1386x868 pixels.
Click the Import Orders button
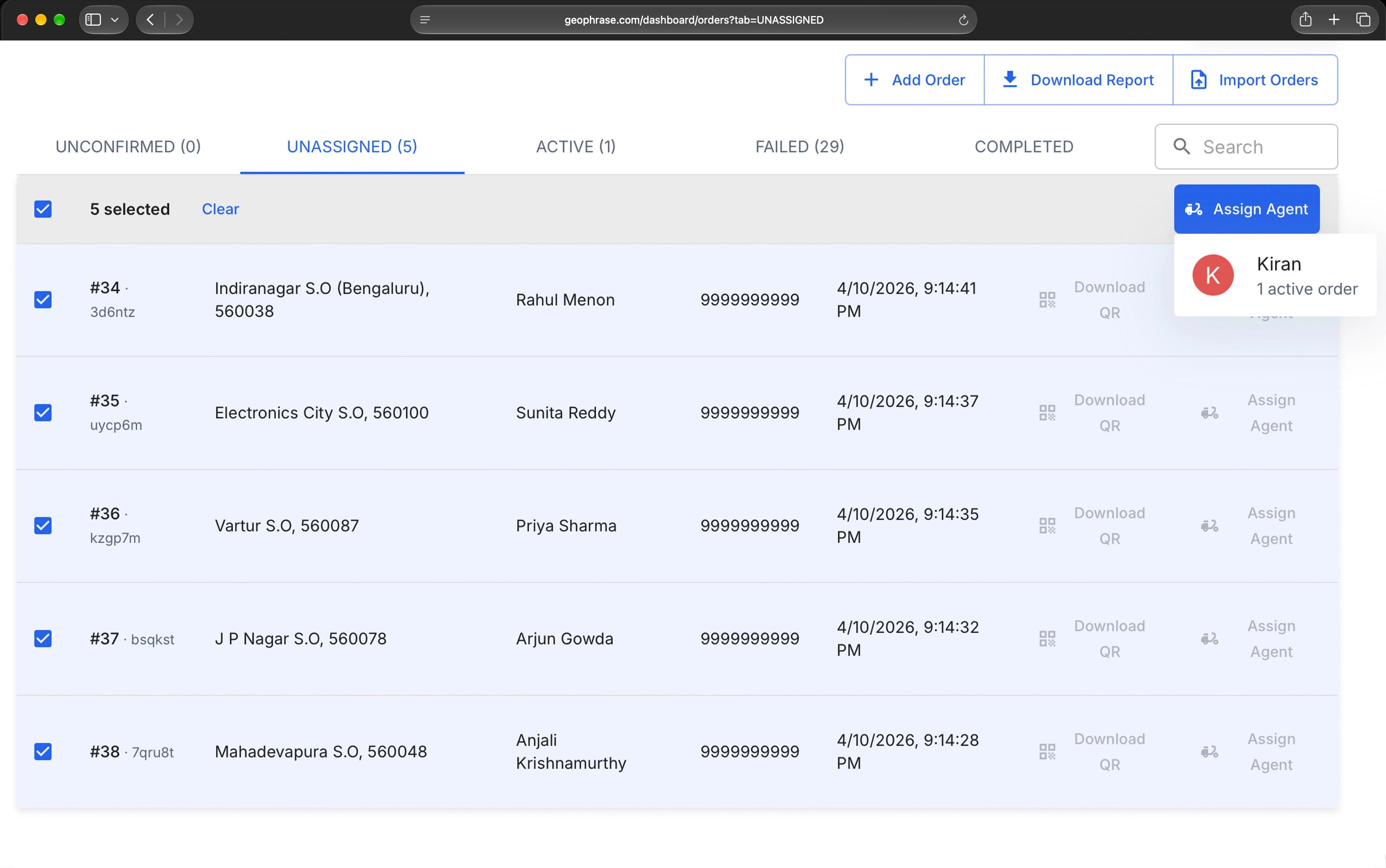click(1255, 80)
